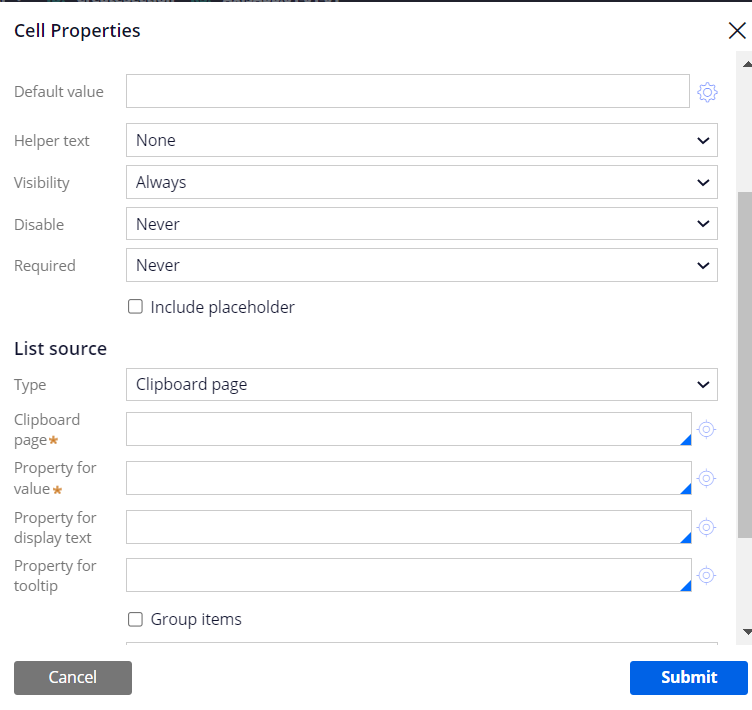The image size is (752, 710).
Task: Enable the Include placeholder checkbox
Action: pos(135,307)
